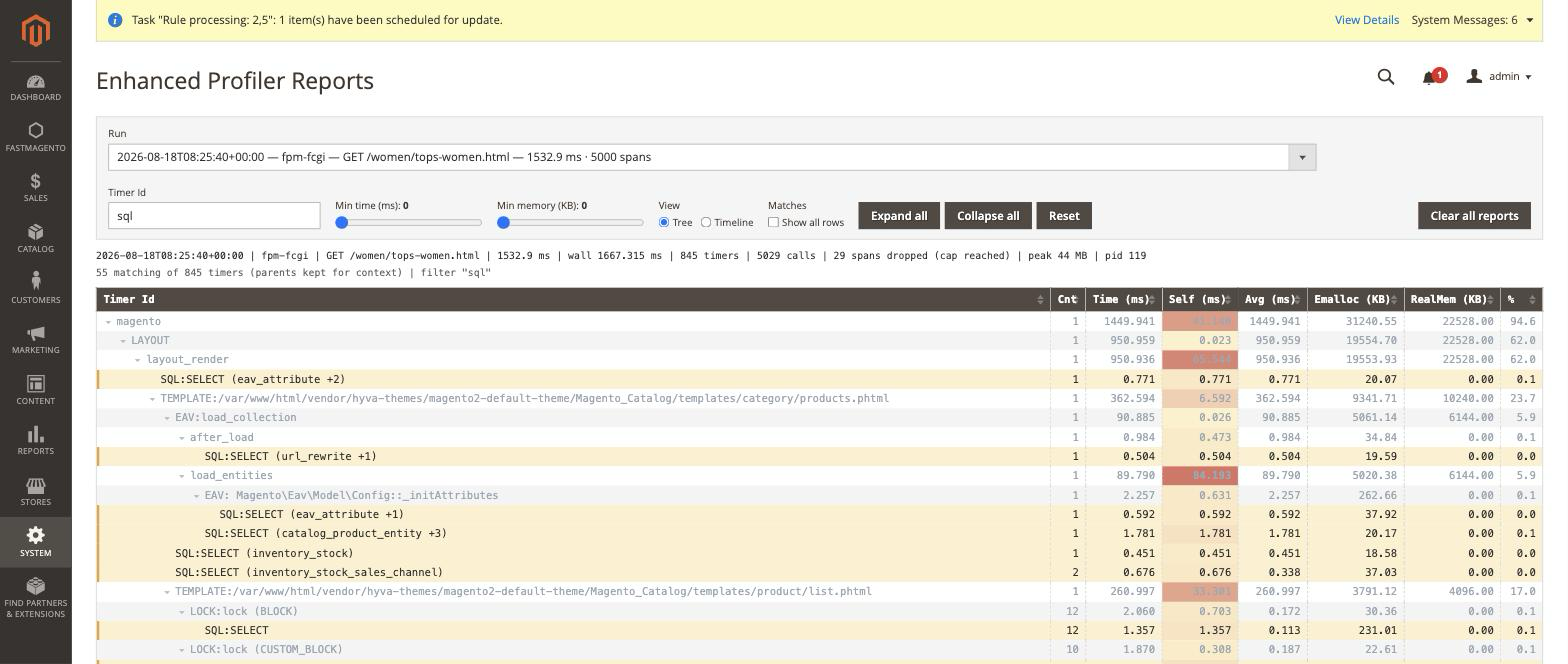
Task: Expand the System Messages dropdown arrow
Action: pos(1529,20)
